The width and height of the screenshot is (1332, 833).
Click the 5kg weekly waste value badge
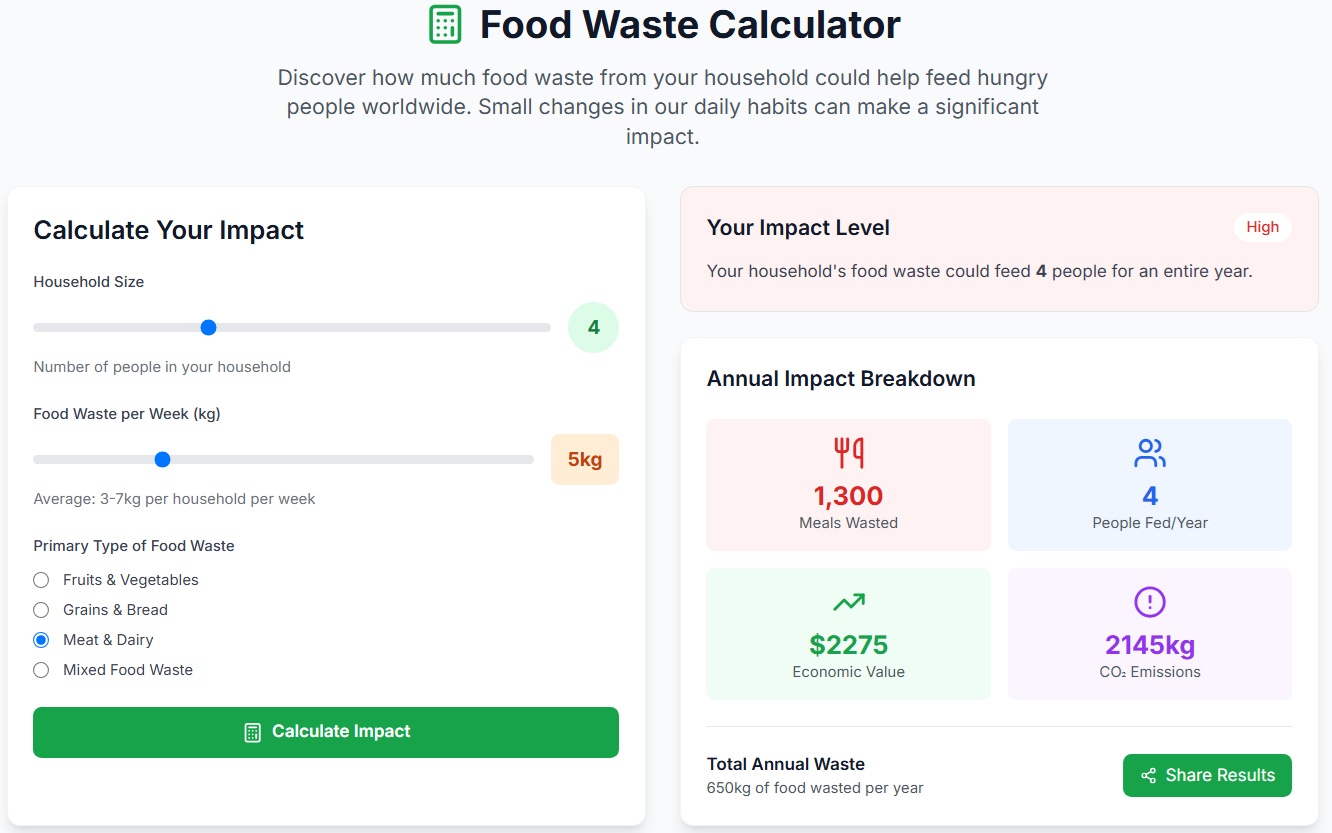point(585,459)
